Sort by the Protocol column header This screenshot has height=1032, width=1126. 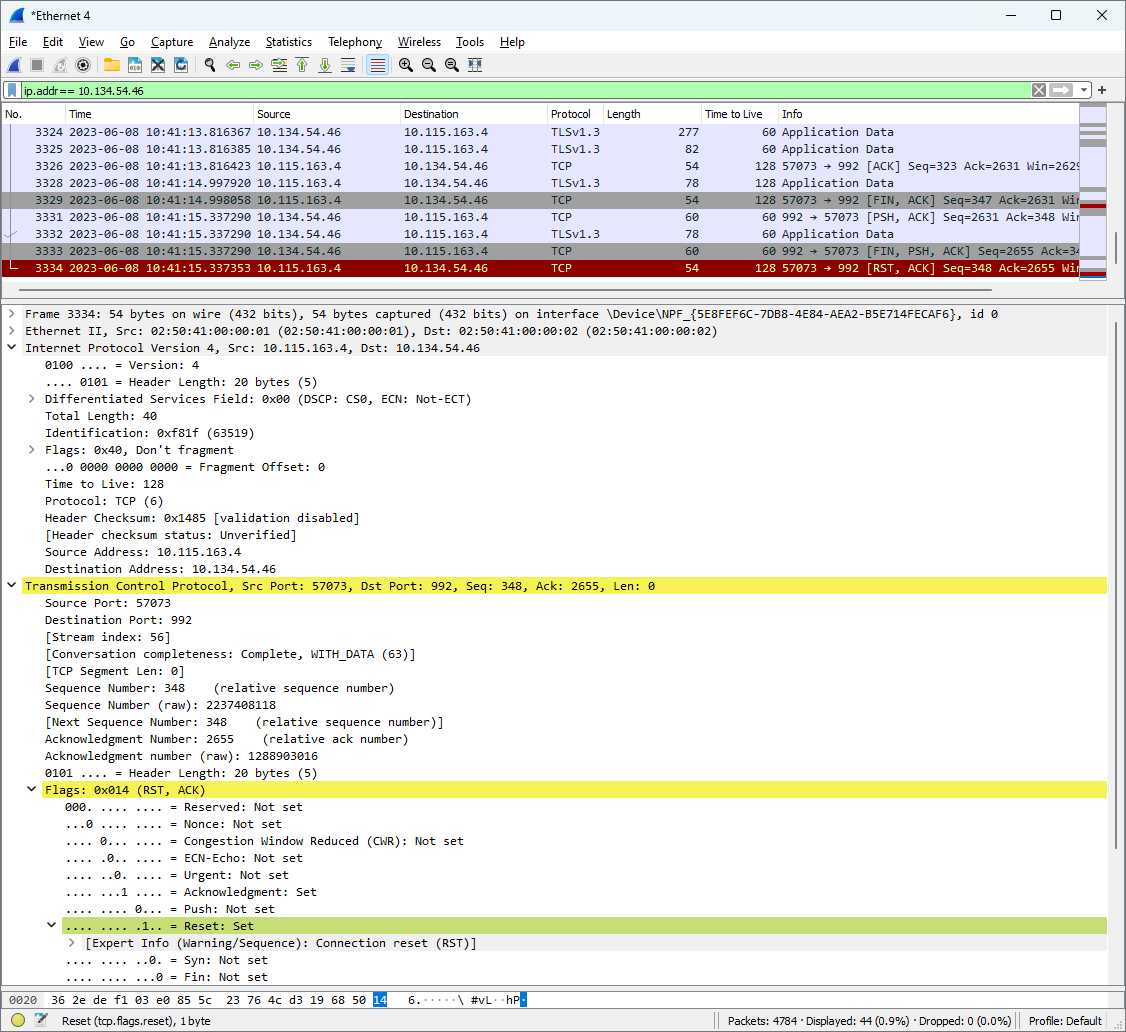[574, 114]
